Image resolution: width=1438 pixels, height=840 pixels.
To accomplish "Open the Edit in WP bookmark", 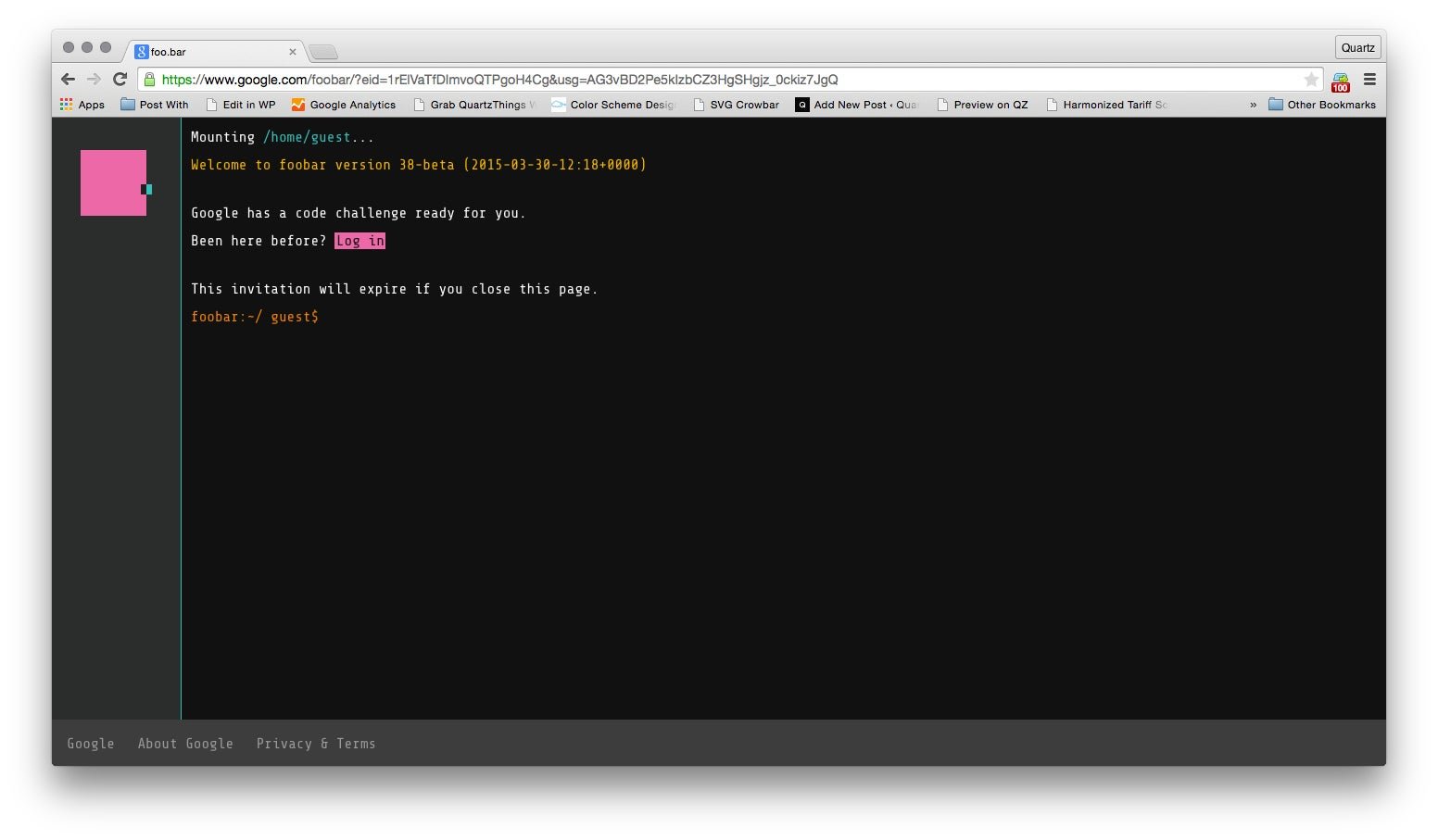I will [x=241, y=105].
